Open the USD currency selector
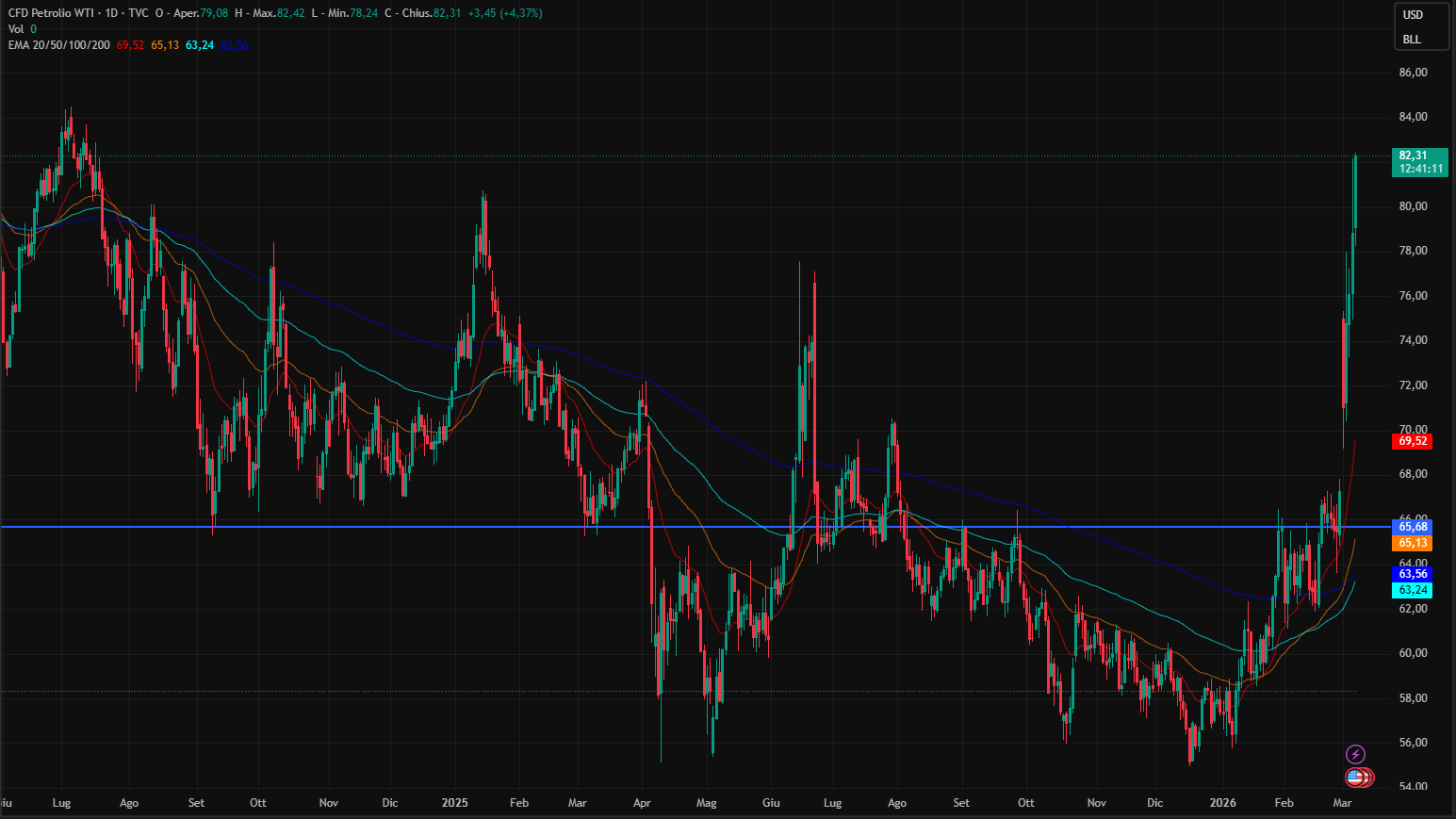The image size is (1456, 819). [x=1413, y=15]
